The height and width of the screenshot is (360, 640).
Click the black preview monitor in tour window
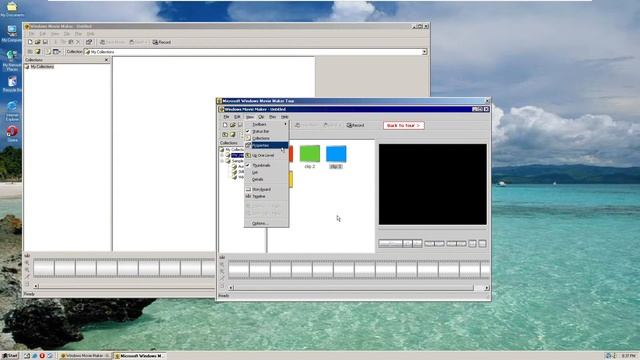433,184
